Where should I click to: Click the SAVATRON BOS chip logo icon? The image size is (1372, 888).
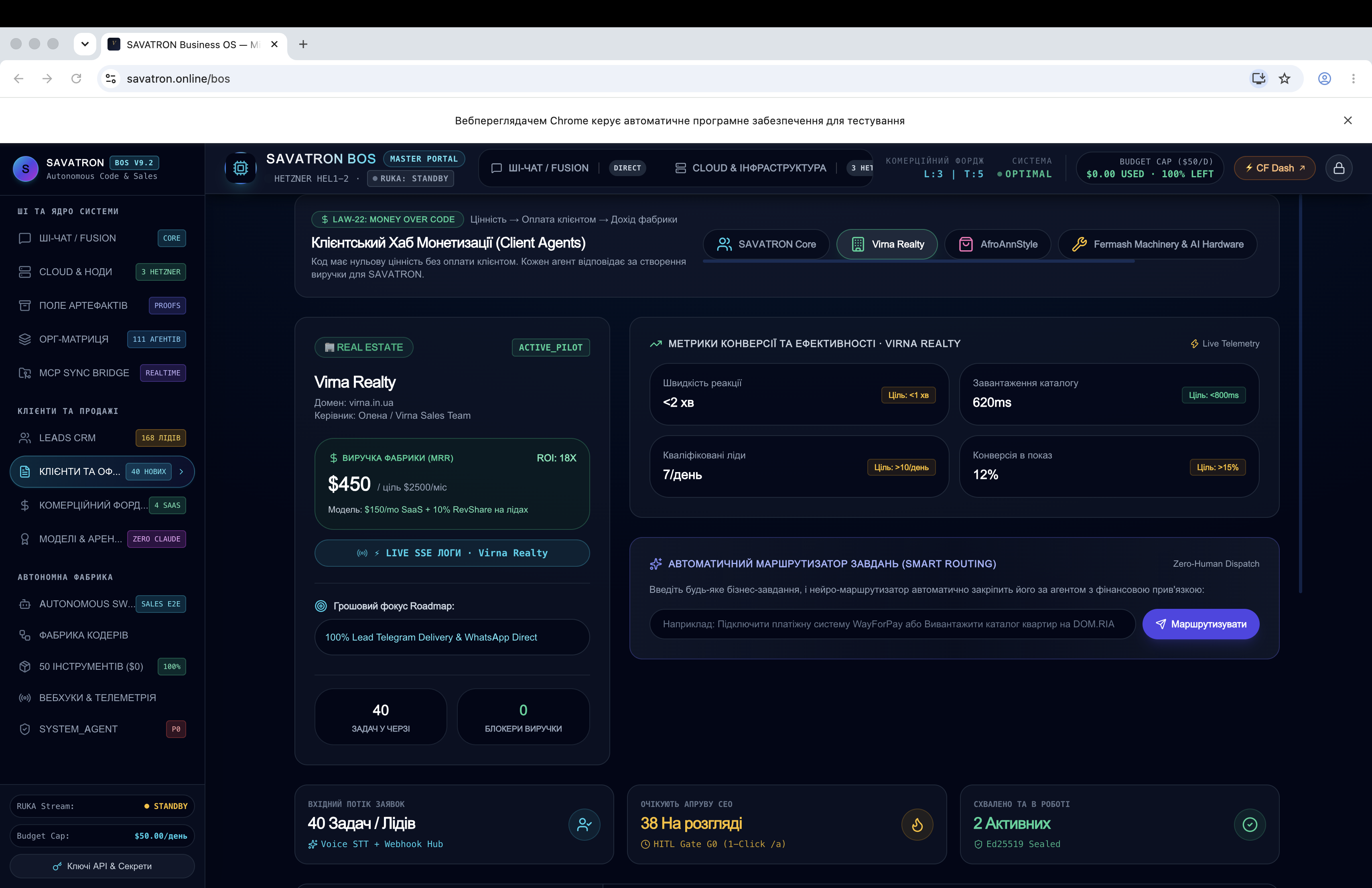pos(240,168)
